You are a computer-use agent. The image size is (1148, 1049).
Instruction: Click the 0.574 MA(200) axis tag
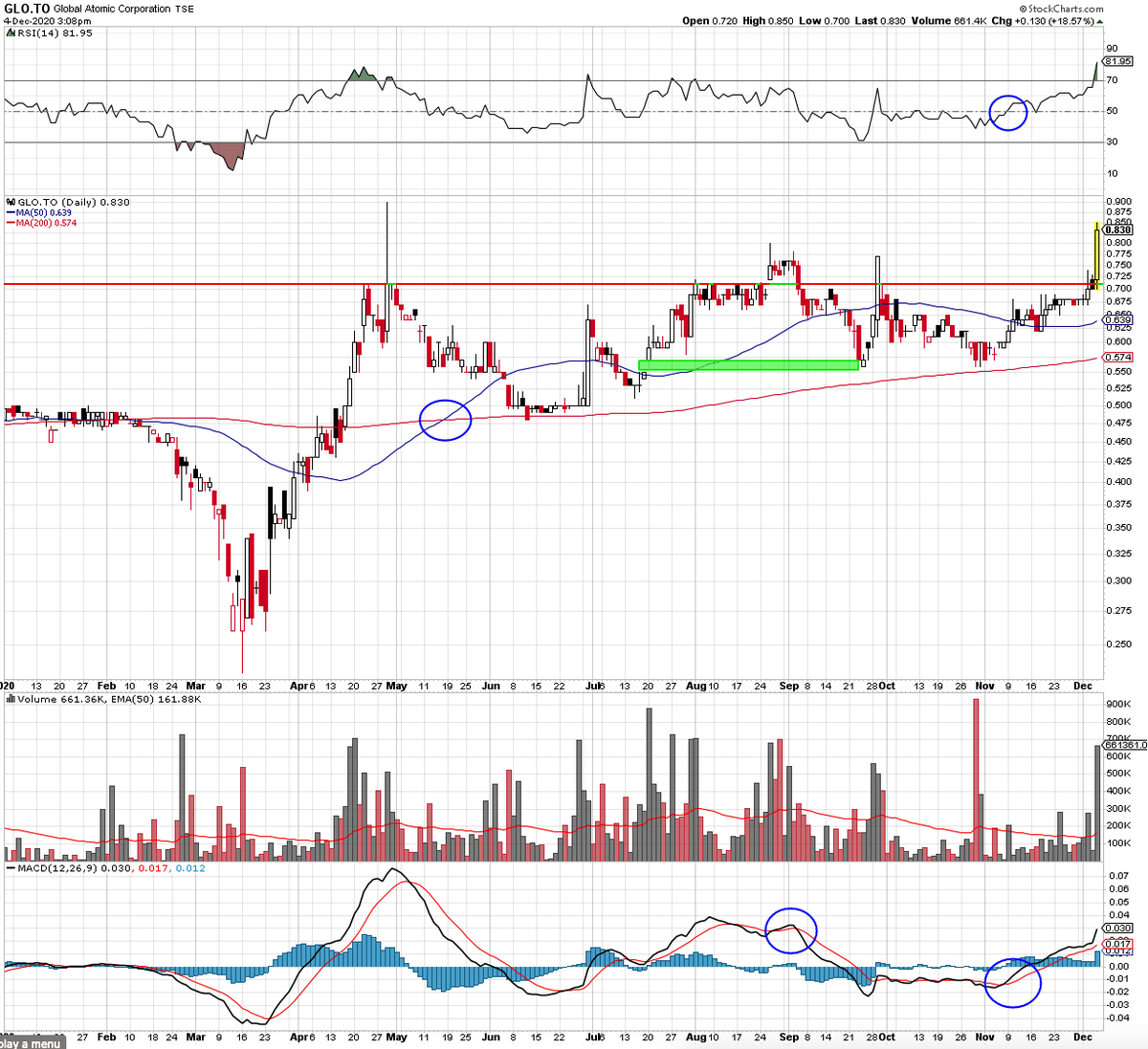1118,357
